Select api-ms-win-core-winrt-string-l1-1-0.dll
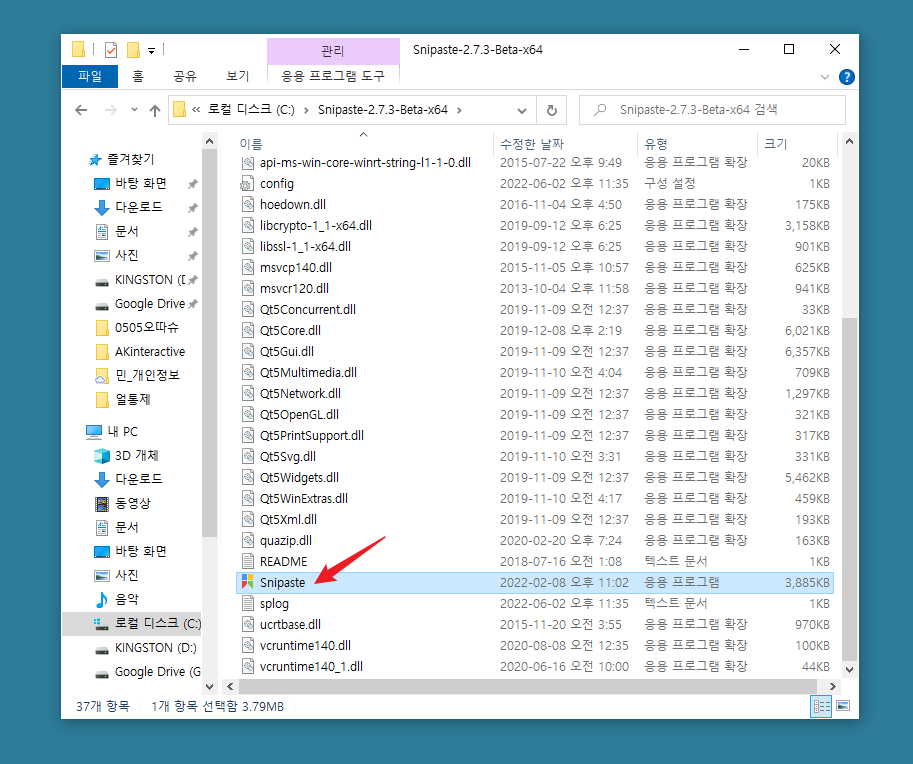Image resolution: width=913 pixels, height=764 pixels. click(x=365, y=163)
